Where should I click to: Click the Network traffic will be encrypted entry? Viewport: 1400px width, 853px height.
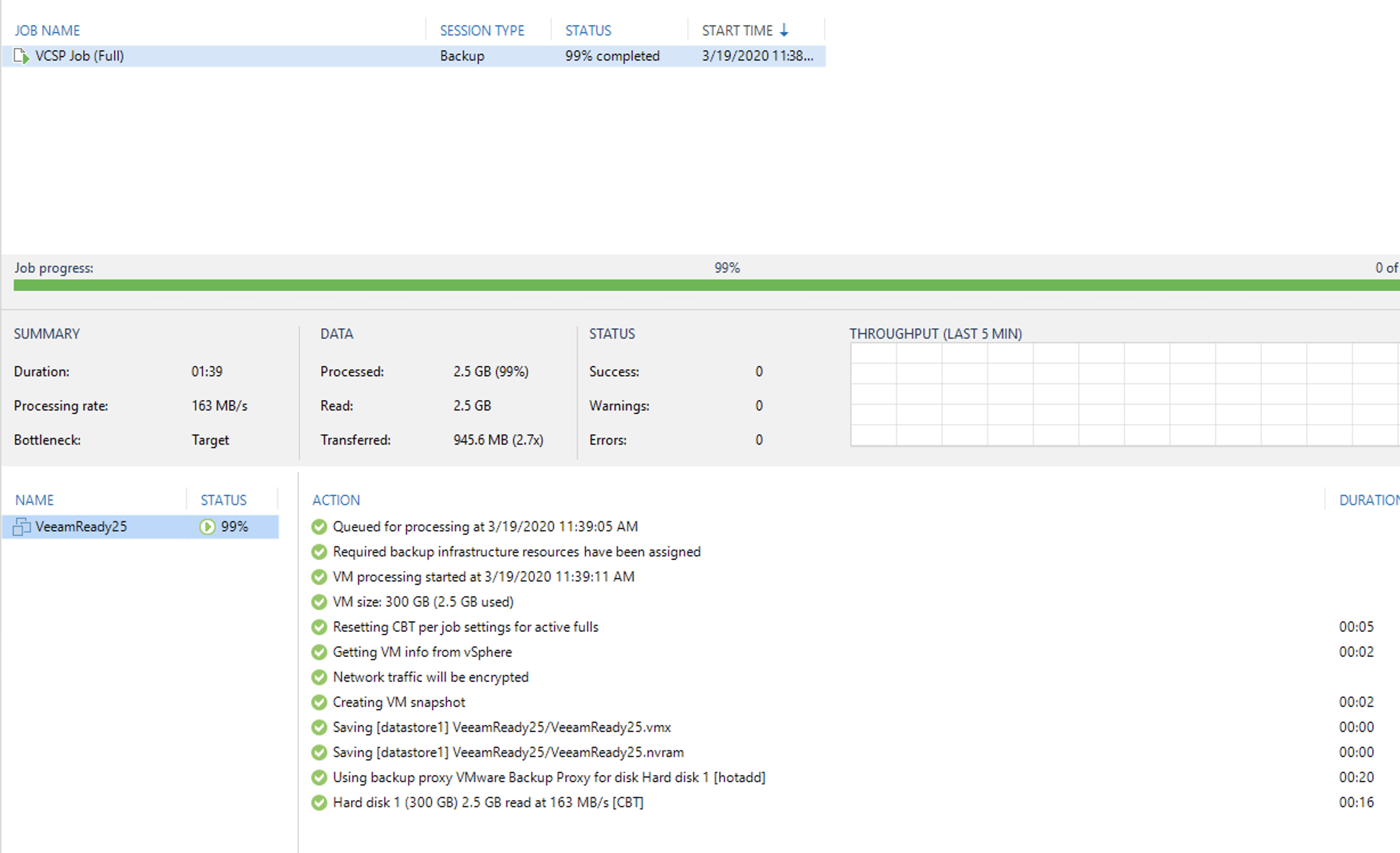(430, 677)
